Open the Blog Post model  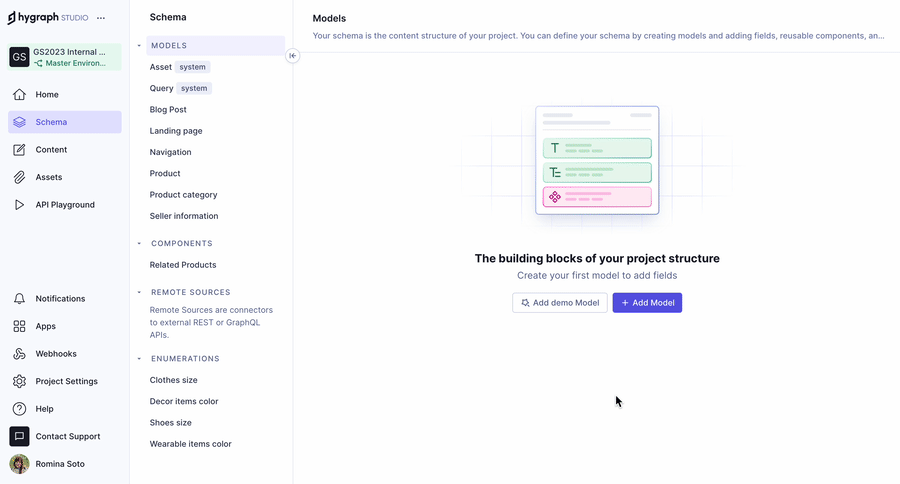coord(168,110)
